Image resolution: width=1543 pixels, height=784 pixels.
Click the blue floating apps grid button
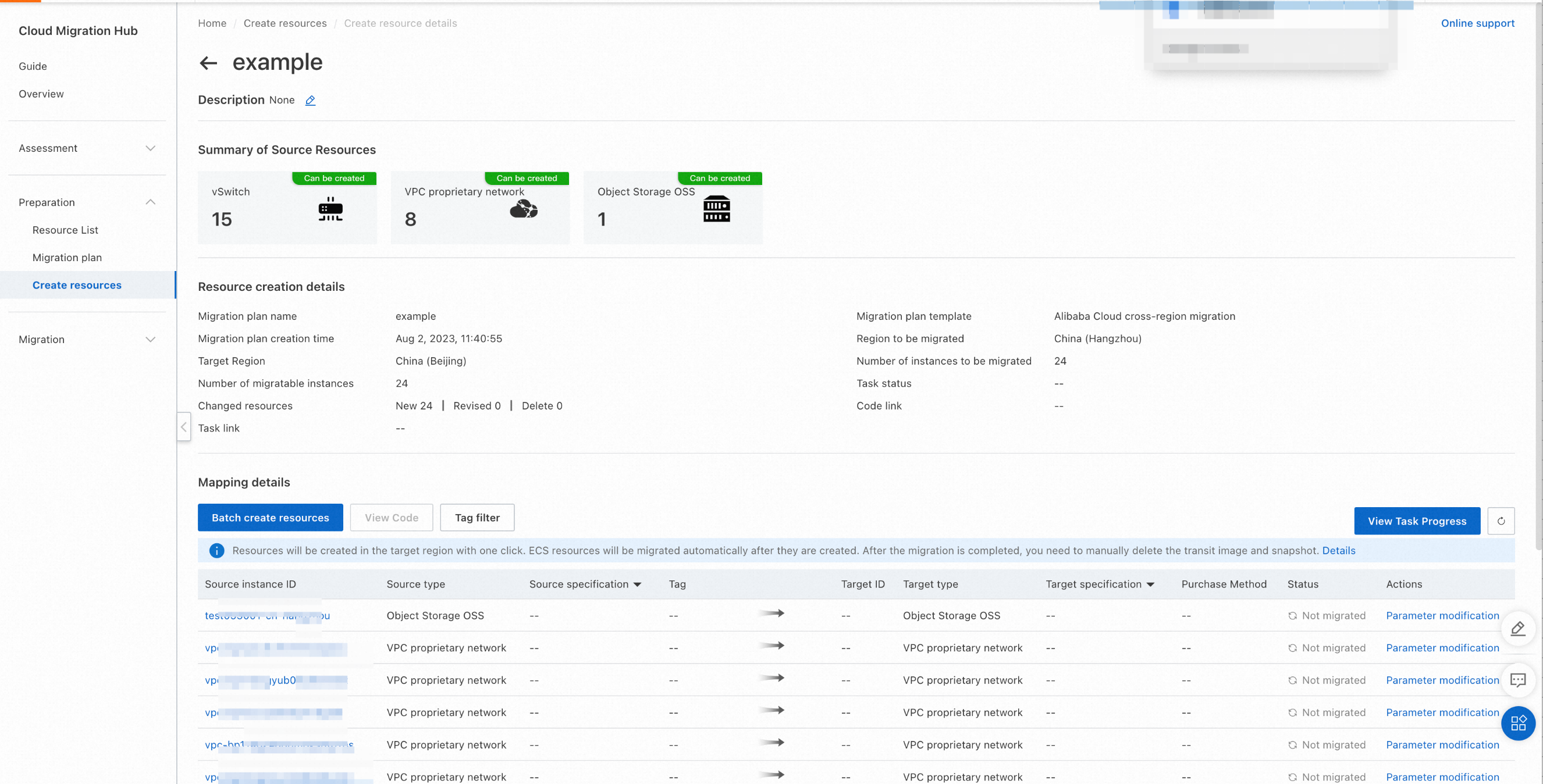coord(1518,724)
